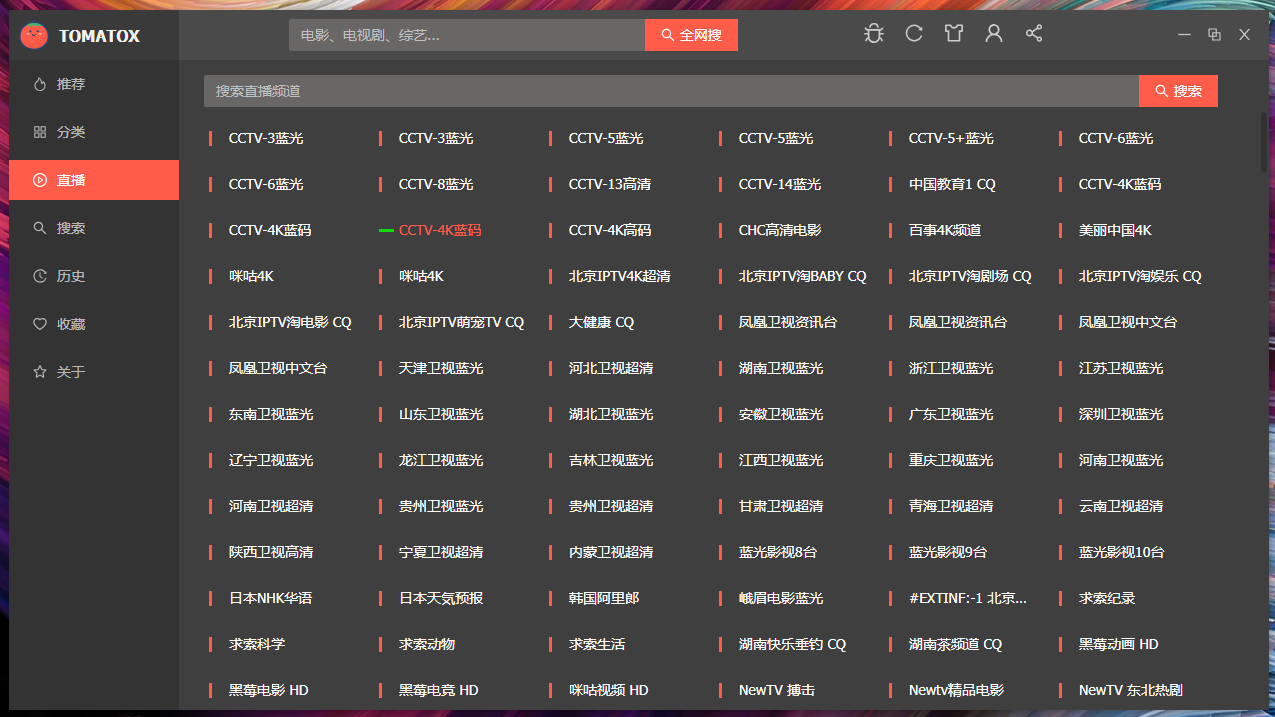Screen dimensions: 1275x717
Task: Play CCTV-4K高码 channel
Action: coord(610,230)
